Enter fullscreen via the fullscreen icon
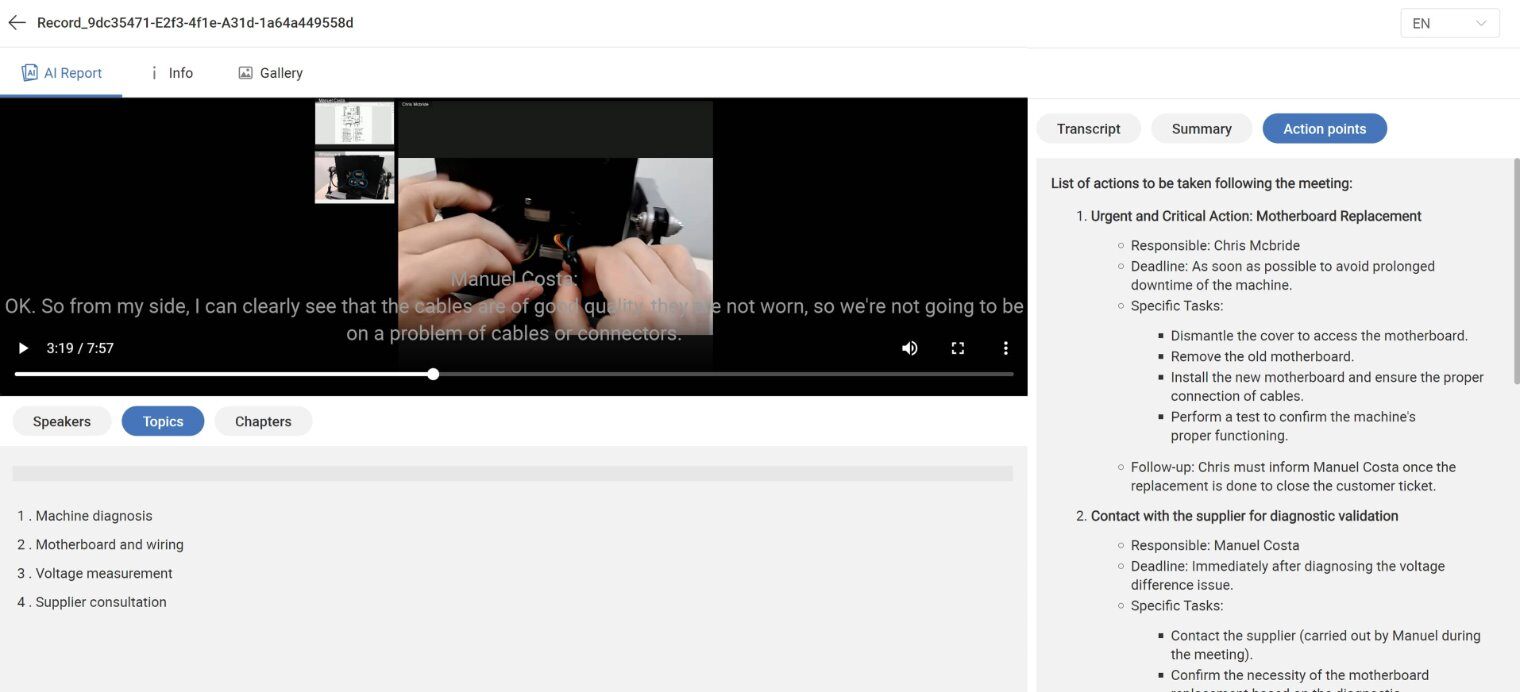This screenshot has width=1520, height=692. (x=957, y=348)
